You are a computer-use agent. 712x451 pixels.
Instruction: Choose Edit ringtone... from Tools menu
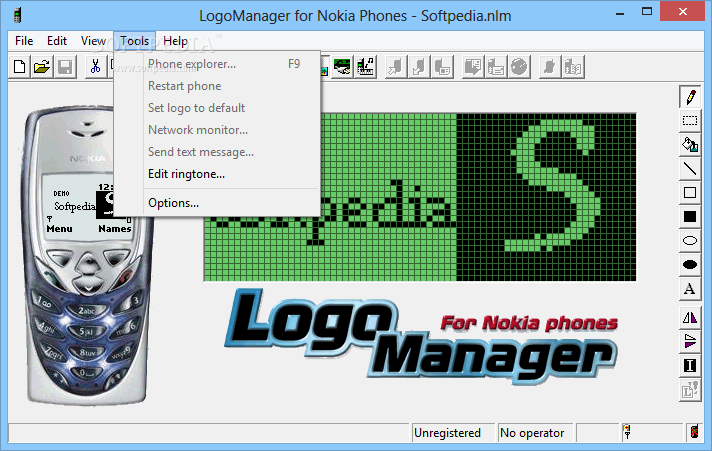tap(217, 174)
